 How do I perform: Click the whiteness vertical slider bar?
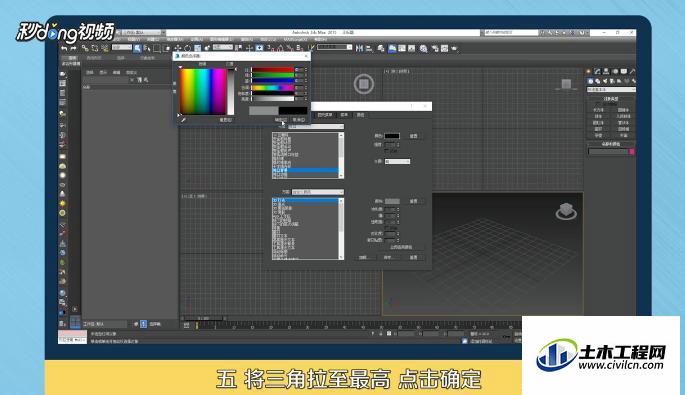(x=231, y=91)
